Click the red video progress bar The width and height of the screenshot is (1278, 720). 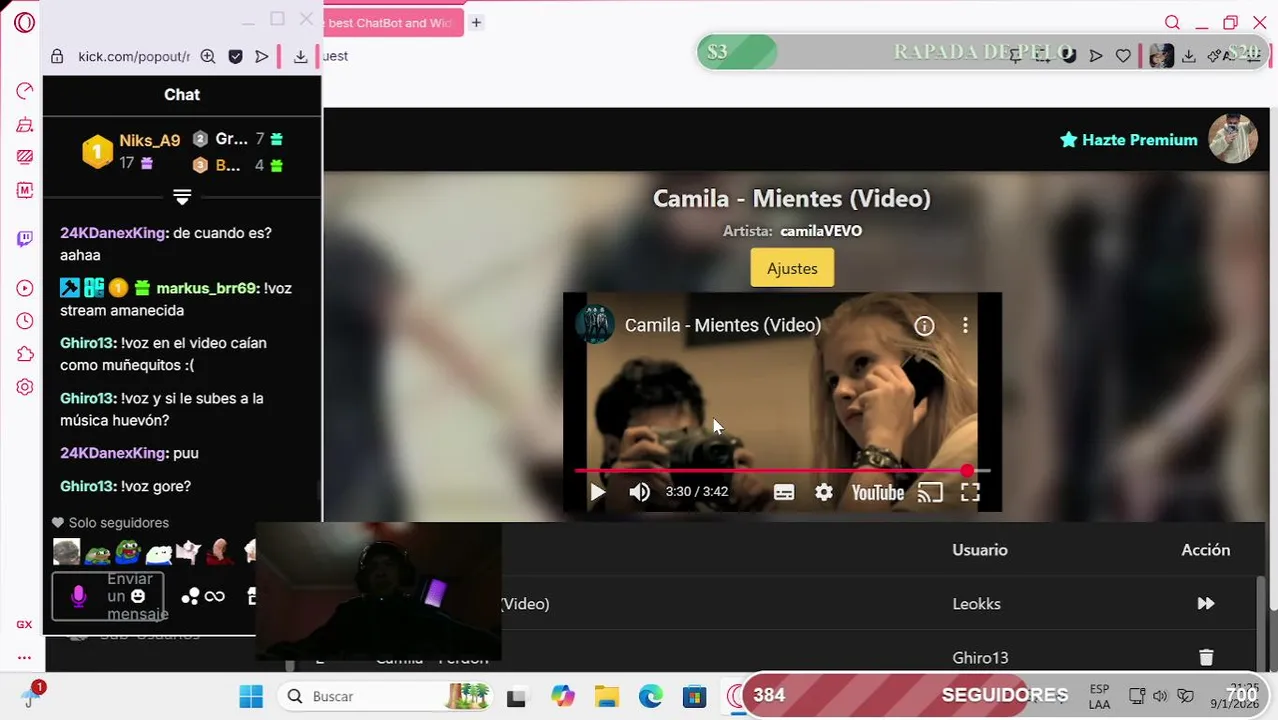[x=782, y=470]
